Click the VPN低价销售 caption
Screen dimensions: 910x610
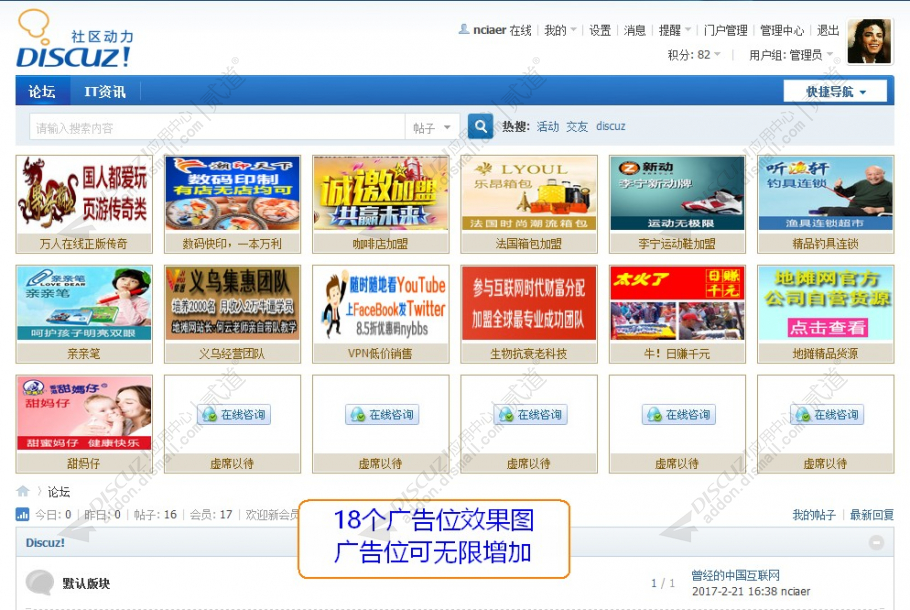380,353
